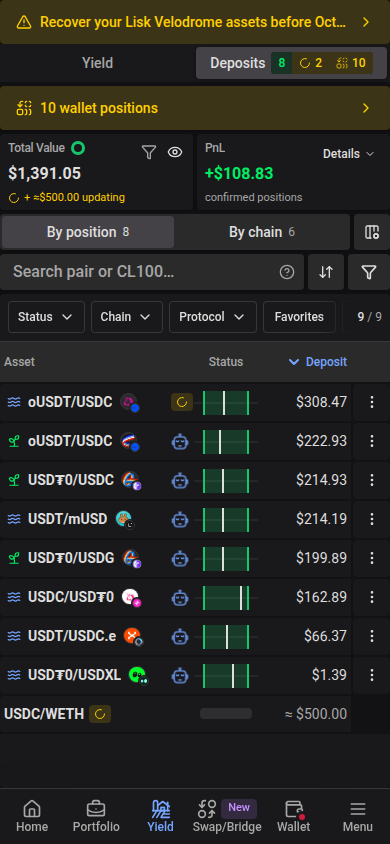Switch to the Yield tab
Image resolution: width=390 pixels, height=844 pixels.
tap(97, 63)
